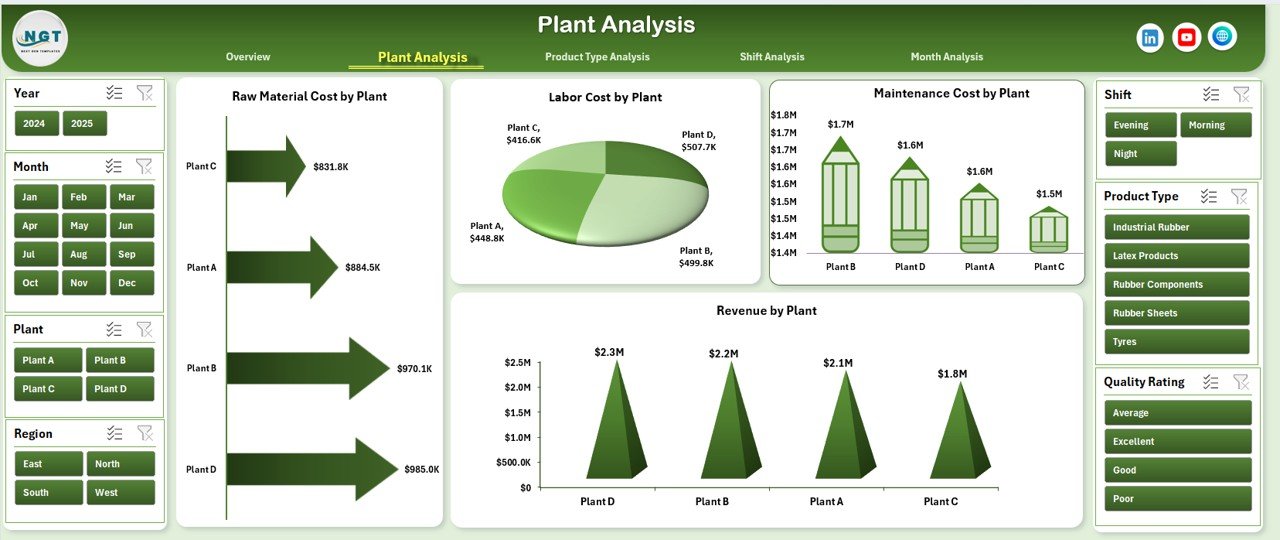This screenshot has width=1280, height=540.
Task: Open the Shift Analysis tab
Action: [x=771, y=57]
